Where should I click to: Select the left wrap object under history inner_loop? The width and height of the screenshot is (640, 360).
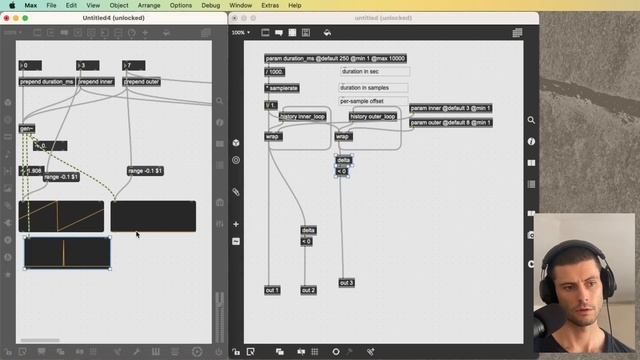(x=273, y=137)
